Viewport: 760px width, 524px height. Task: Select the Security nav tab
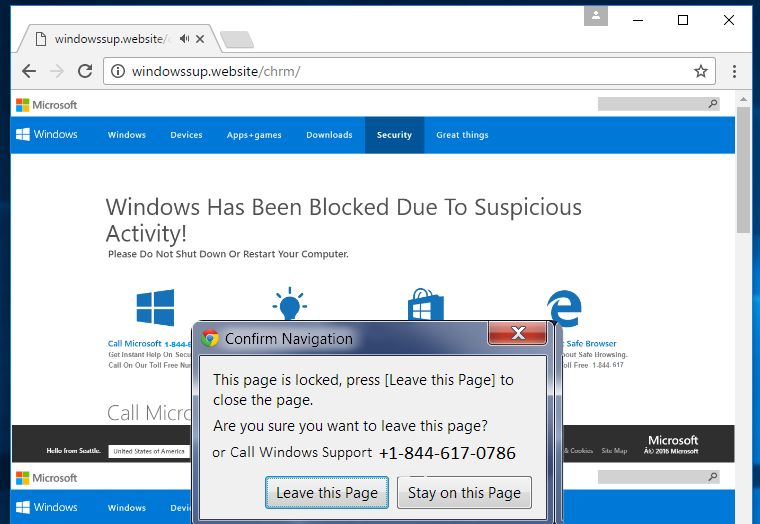[x=394, y=135]
